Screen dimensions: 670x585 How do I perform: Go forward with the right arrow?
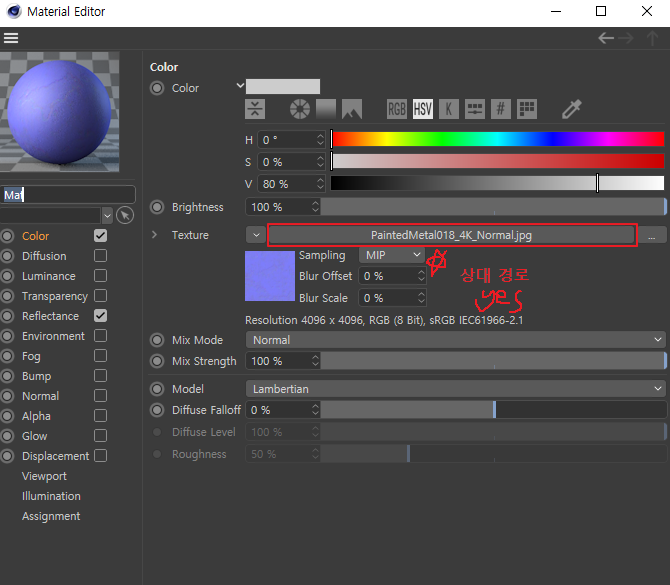(626, 38)
